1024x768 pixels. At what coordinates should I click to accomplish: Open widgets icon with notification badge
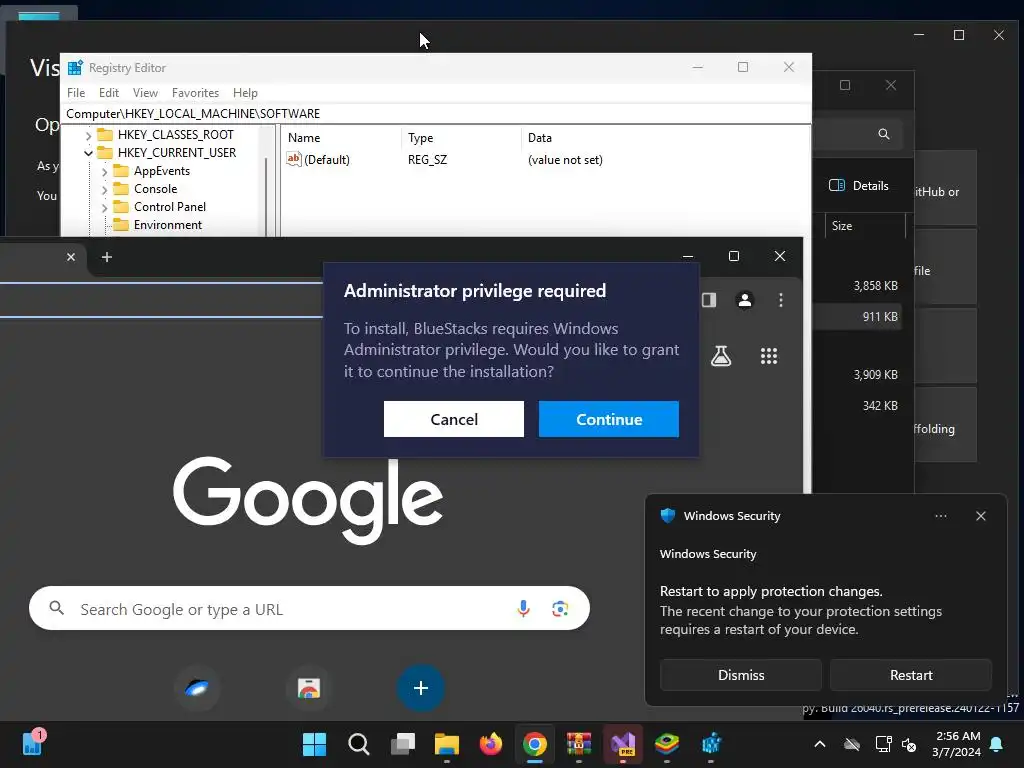tap(33, 743)
